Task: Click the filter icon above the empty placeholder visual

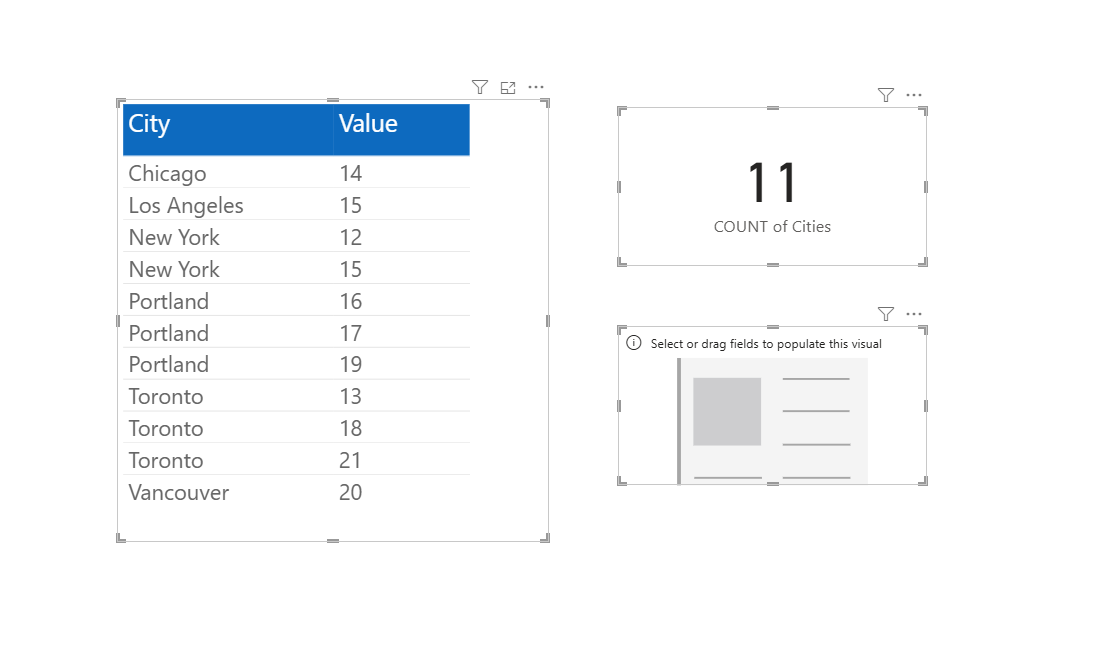Action: [885, 314]
